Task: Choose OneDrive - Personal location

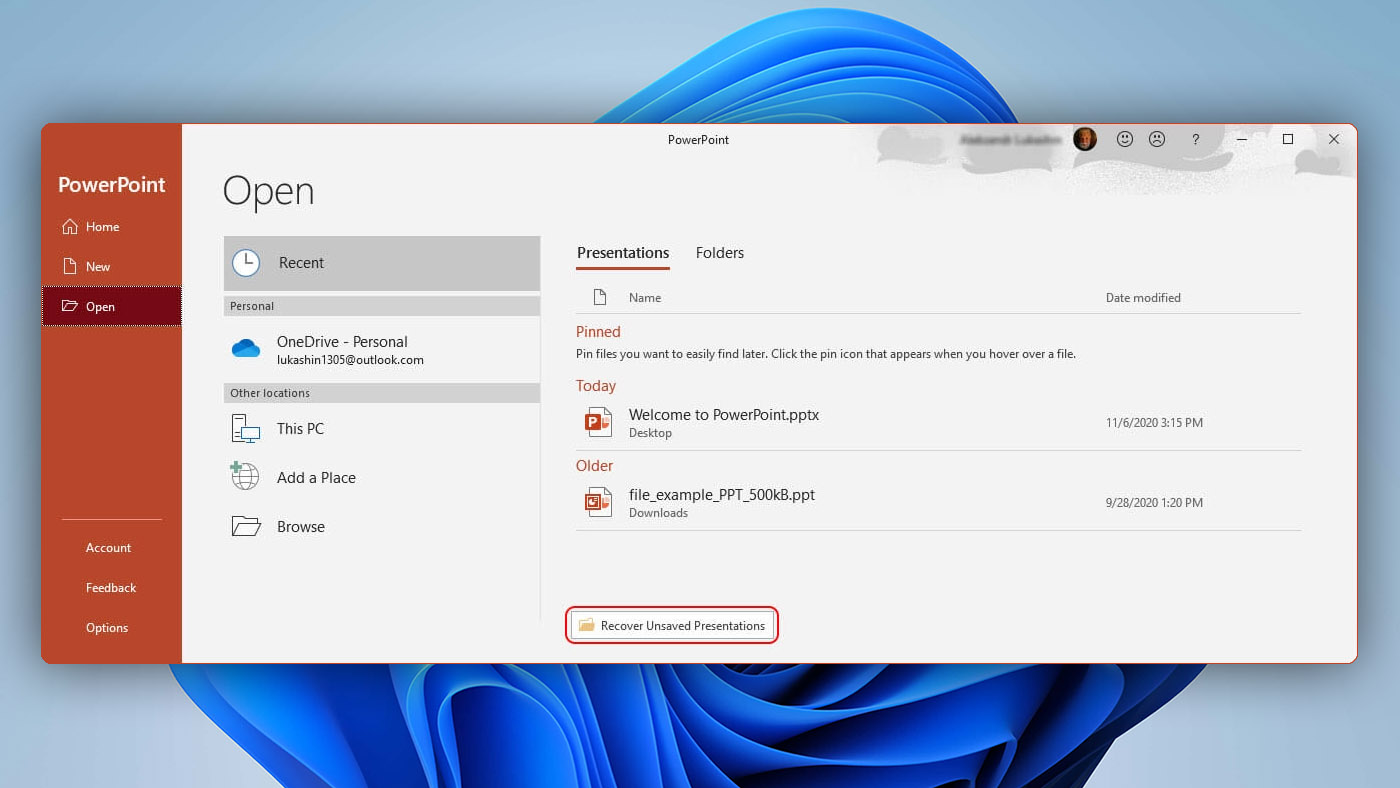Action: (381, 349)
